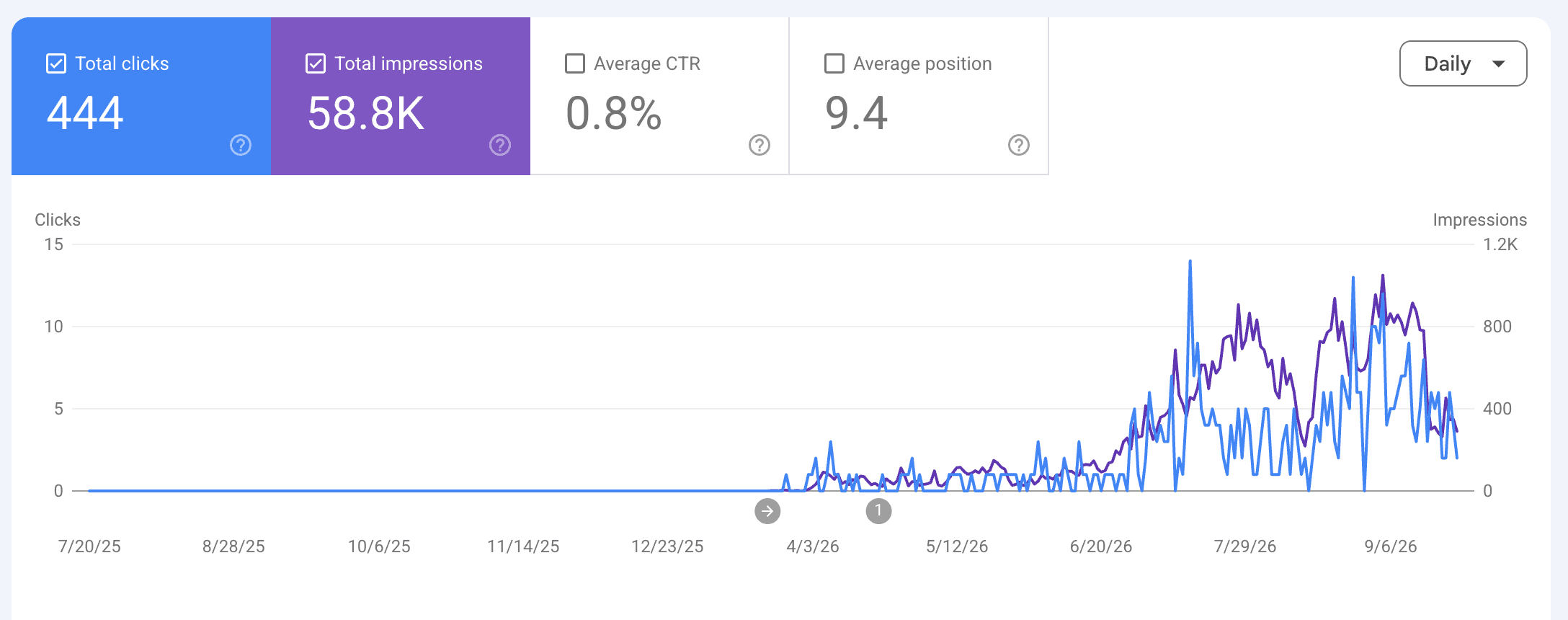Click the 444 total clicks value
The image size is (1568, 620).
tap(85, 113)
